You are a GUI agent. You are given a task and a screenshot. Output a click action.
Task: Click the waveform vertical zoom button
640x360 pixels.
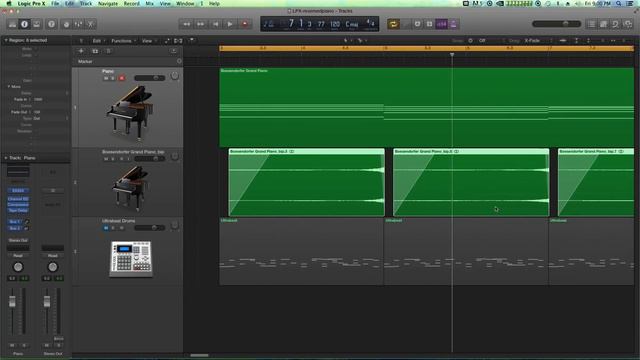[563, 40]
